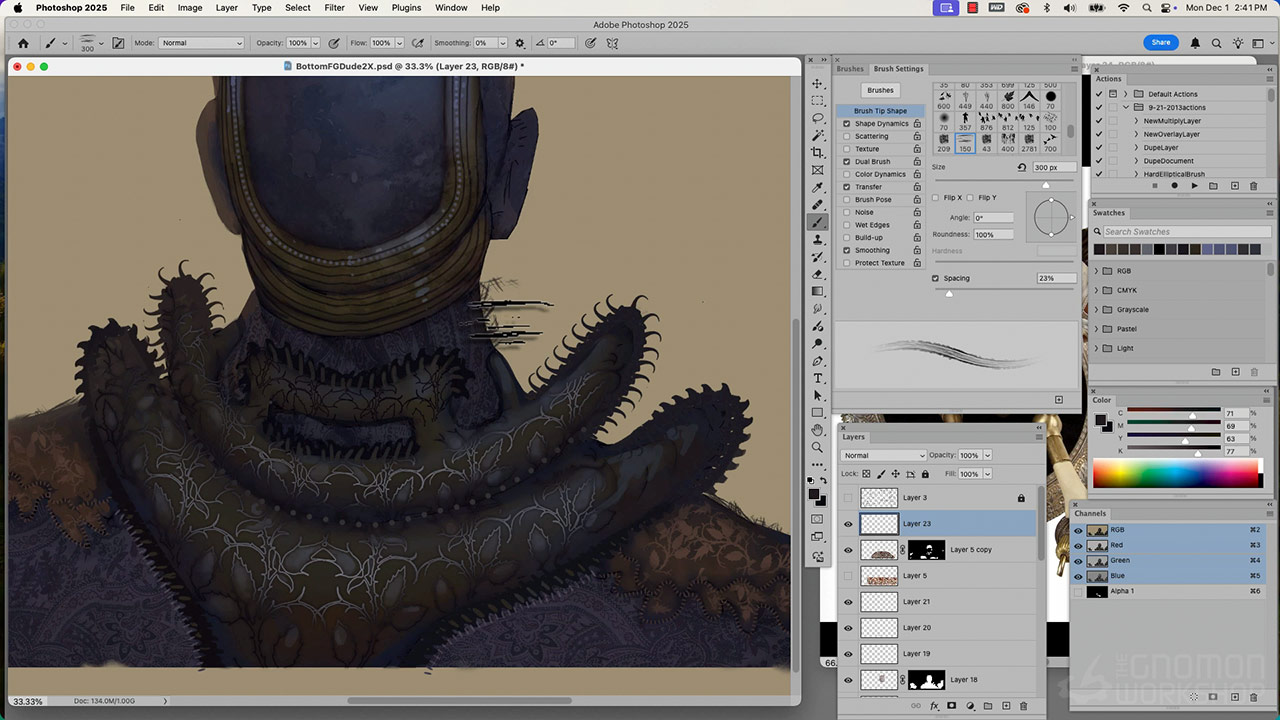Uncheck the Dual Brush option
Screen dimensions: 1280x720
[847, 161]
